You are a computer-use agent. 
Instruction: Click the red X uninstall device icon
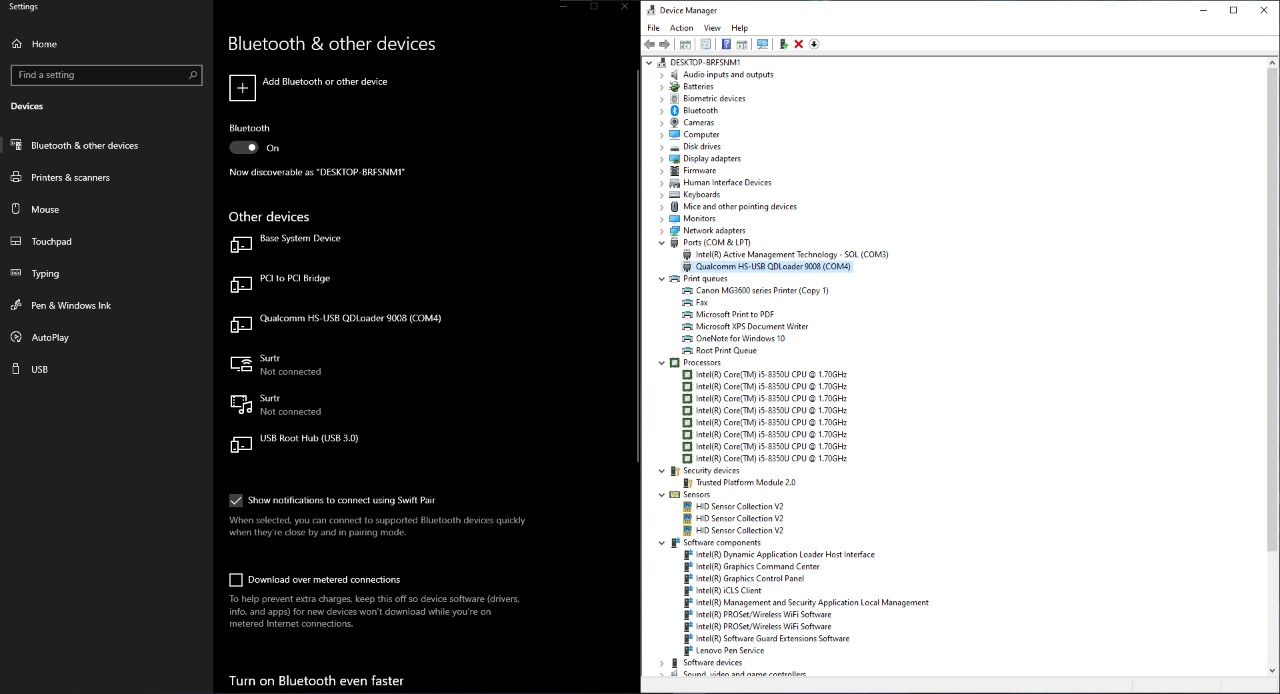click(x=799, y=44)
